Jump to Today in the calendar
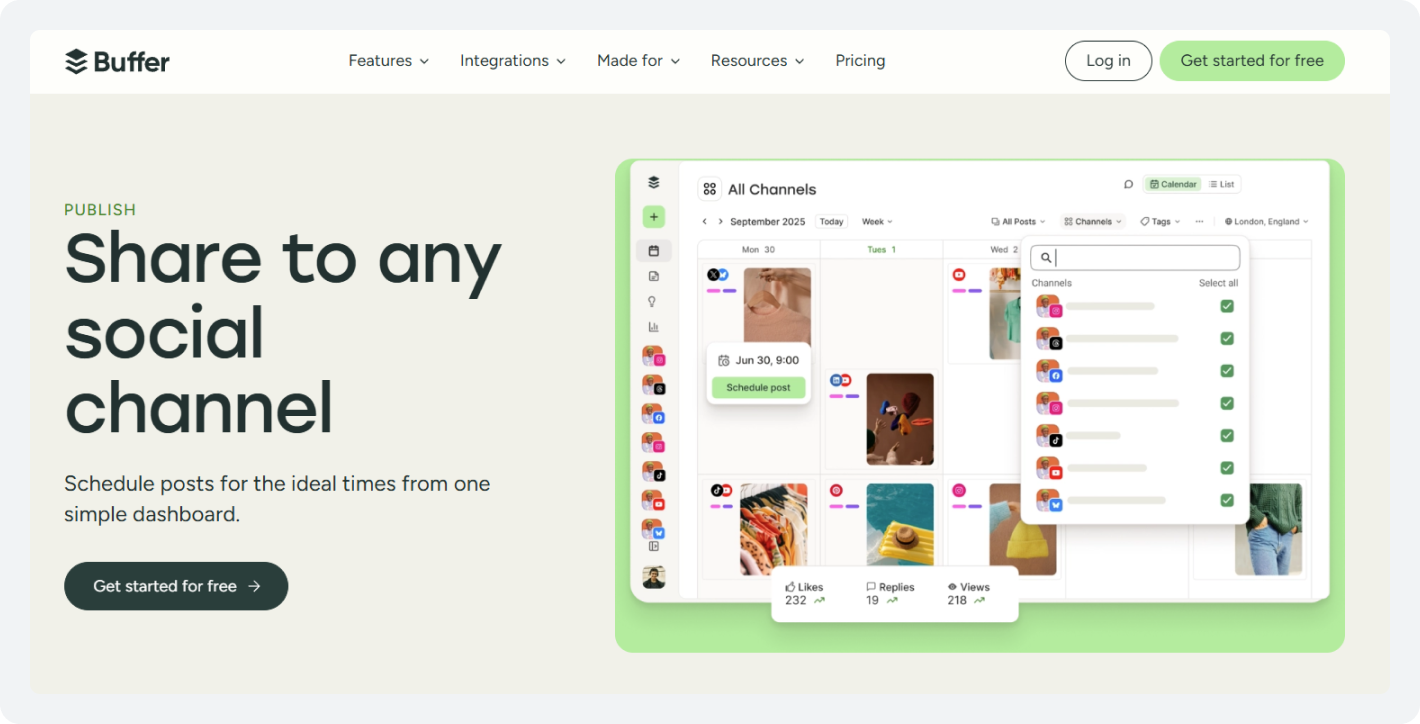Image resolution: width=1420 pixels, height=724 pixels. coord(831,222)
